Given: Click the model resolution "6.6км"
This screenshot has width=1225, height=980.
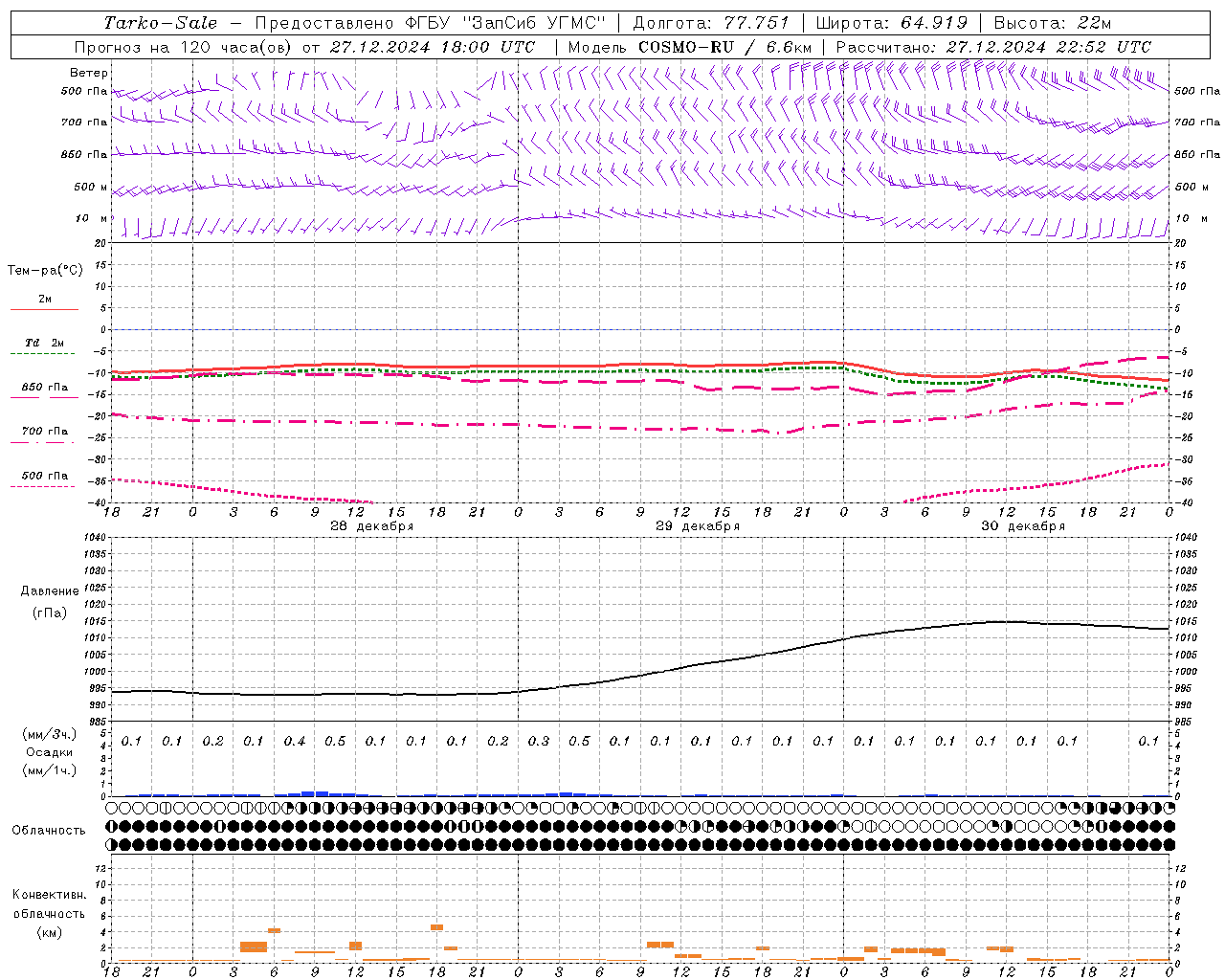Looking at the screenshot, I should coord(790,47).
